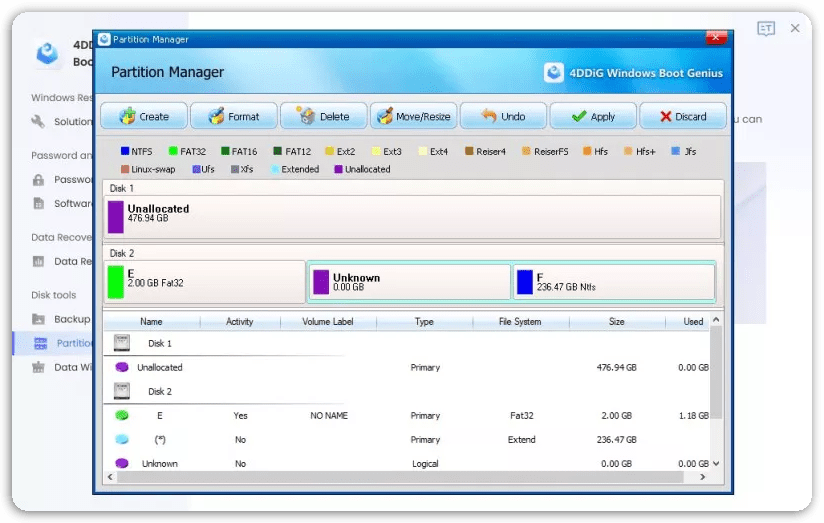Select partition E 2.00 GB Fat32 block
This screenshot has height=523, width=824.
204,282
